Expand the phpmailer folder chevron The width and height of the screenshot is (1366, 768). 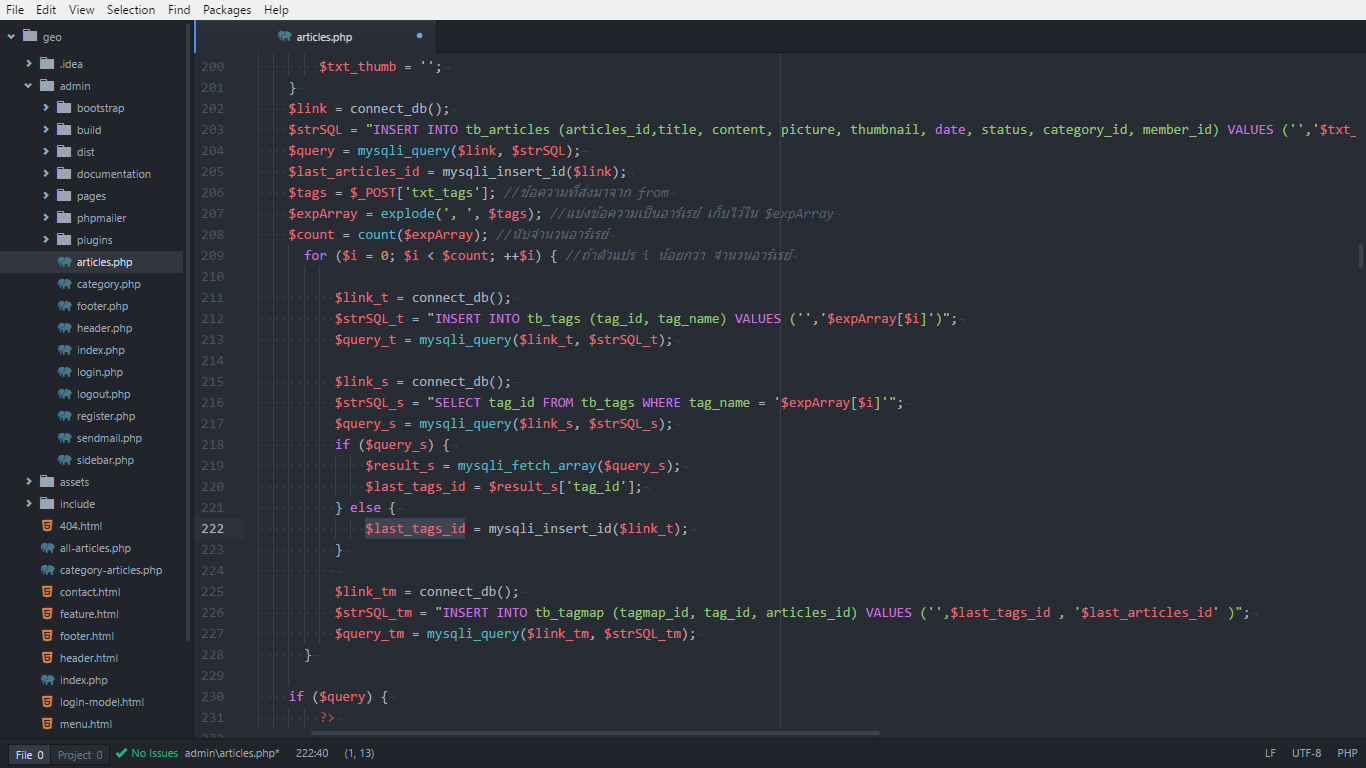coord(46,218)
